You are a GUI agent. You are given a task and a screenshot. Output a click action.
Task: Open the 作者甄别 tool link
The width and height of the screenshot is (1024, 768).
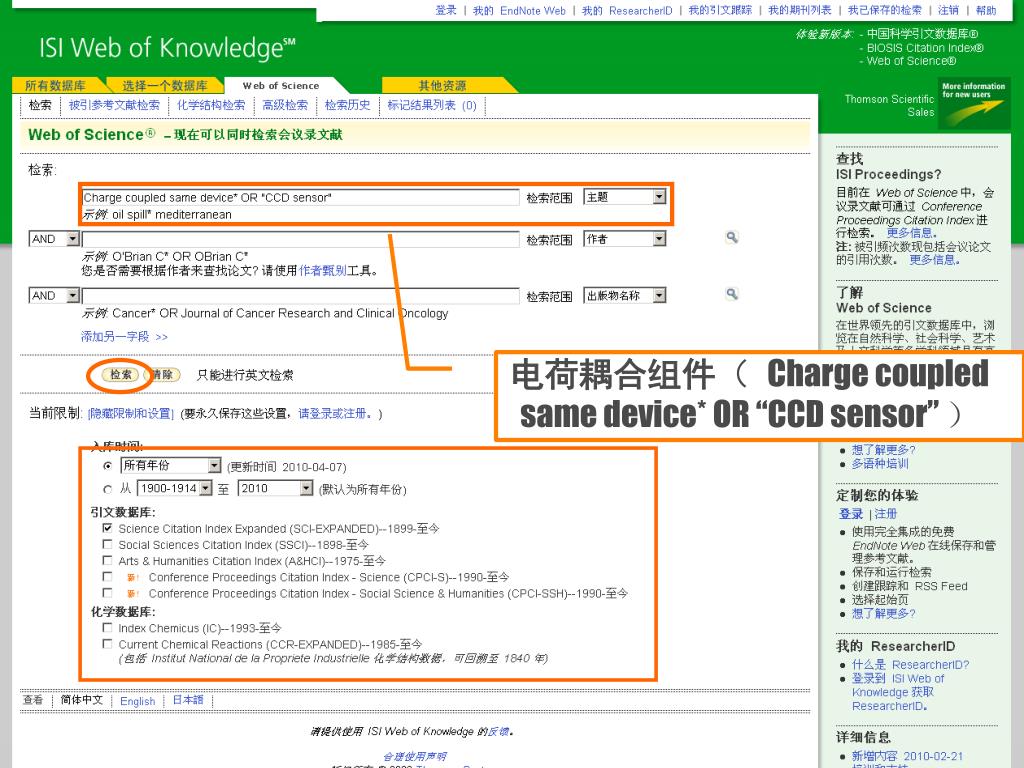[x=323, y=270]
